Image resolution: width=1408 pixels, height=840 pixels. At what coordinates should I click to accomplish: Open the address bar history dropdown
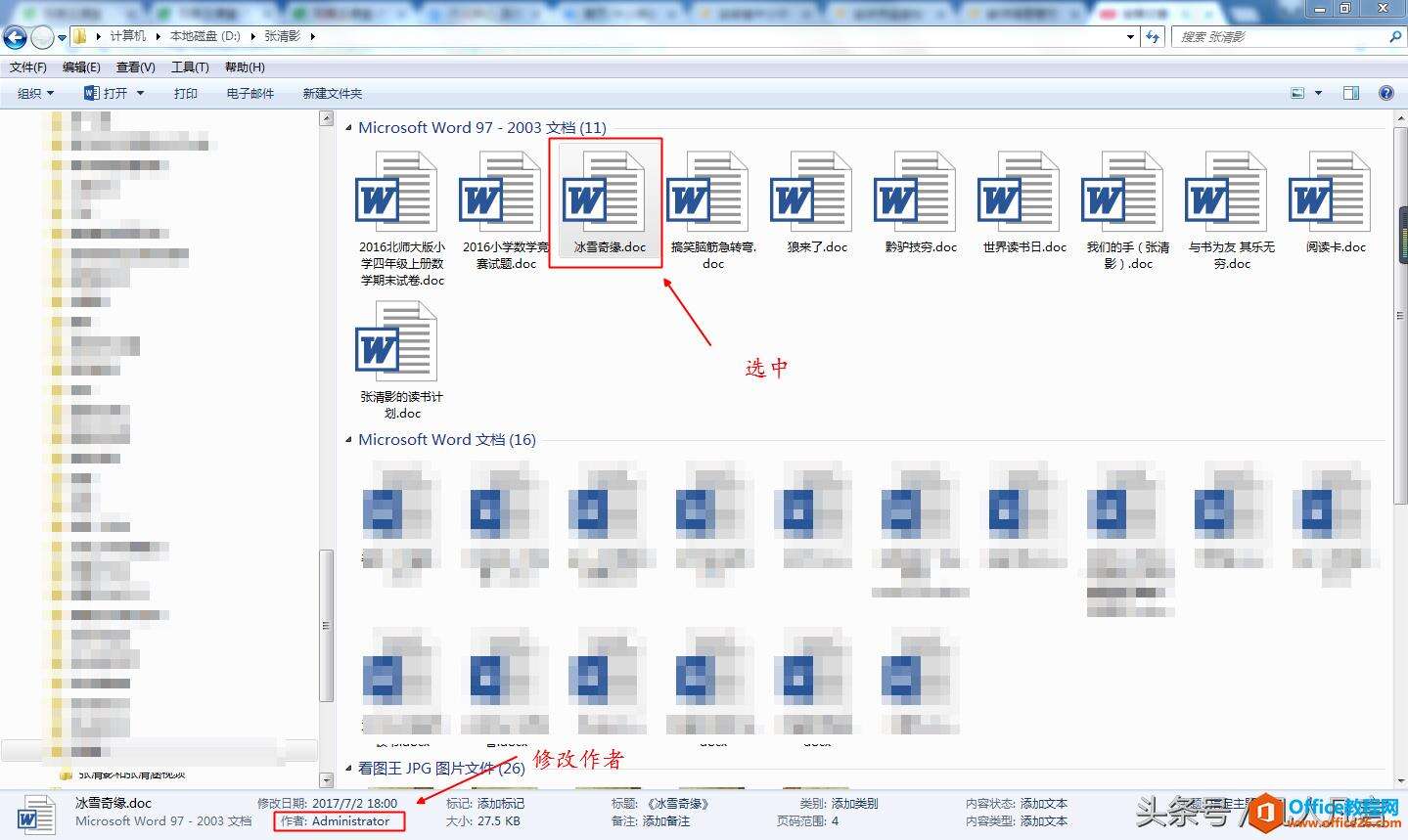point(1130,36)
